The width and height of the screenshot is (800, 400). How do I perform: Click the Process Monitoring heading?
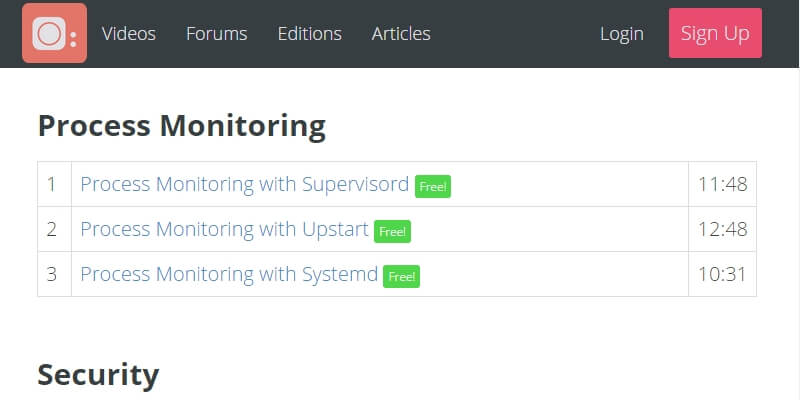[x=181, y=126]
